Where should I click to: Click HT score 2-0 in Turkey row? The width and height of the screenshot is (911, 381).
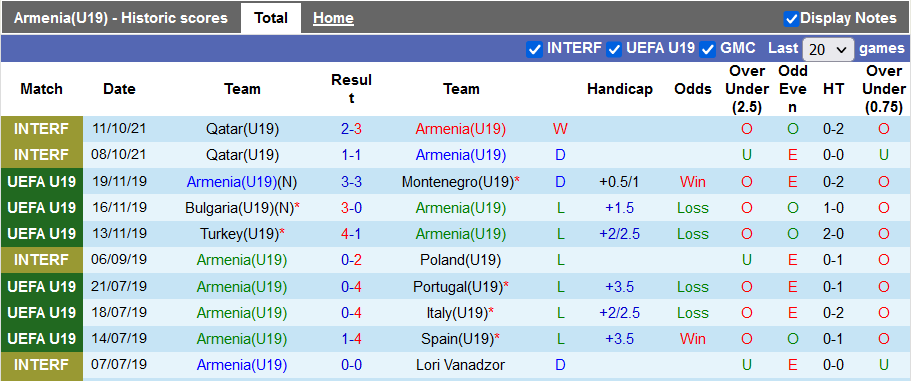(833, 234)
